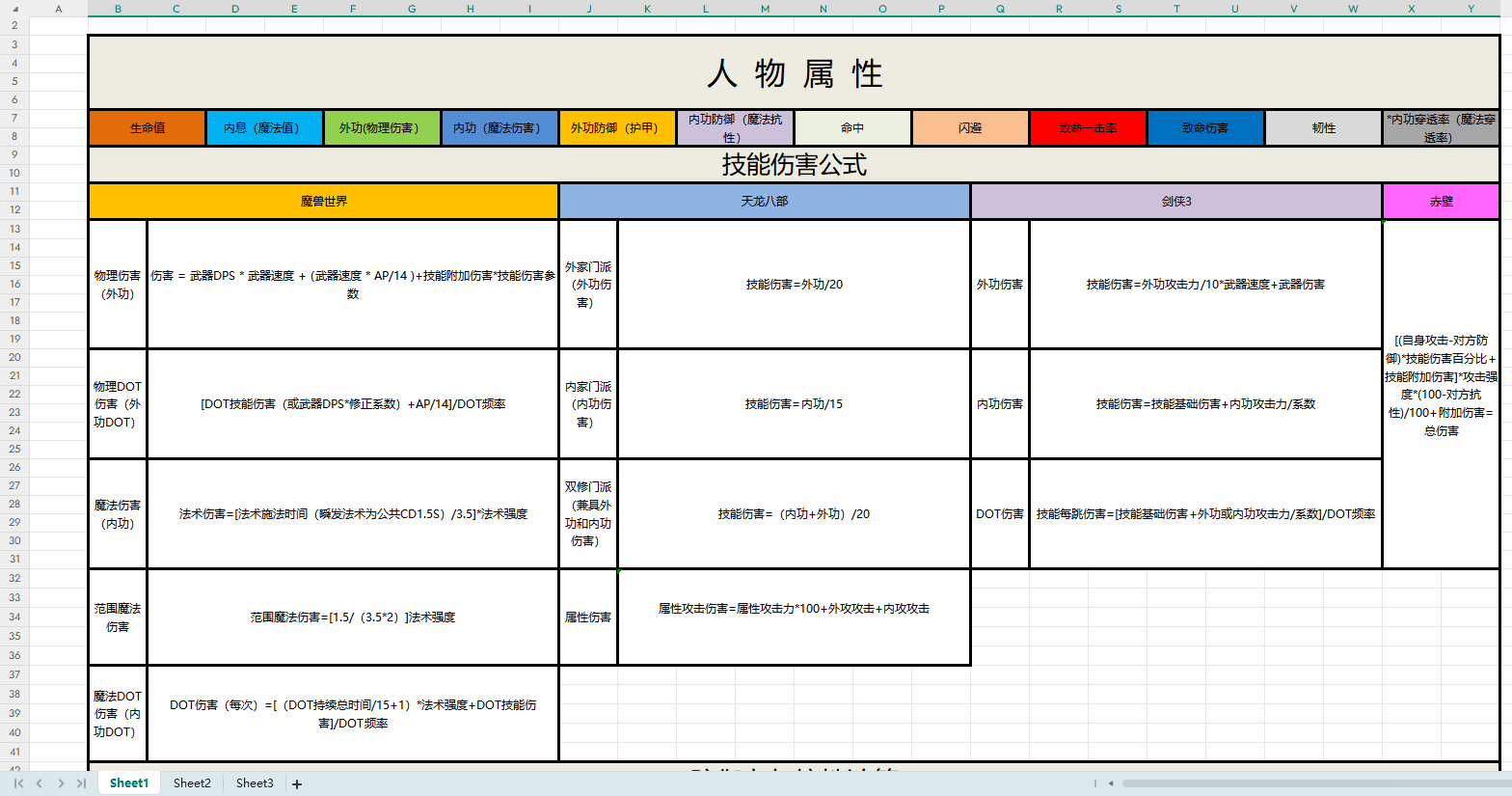This screenshot has width=1512, height=796.
Task: Select the 范围魔法伤害 label cell
Action: 118,617
